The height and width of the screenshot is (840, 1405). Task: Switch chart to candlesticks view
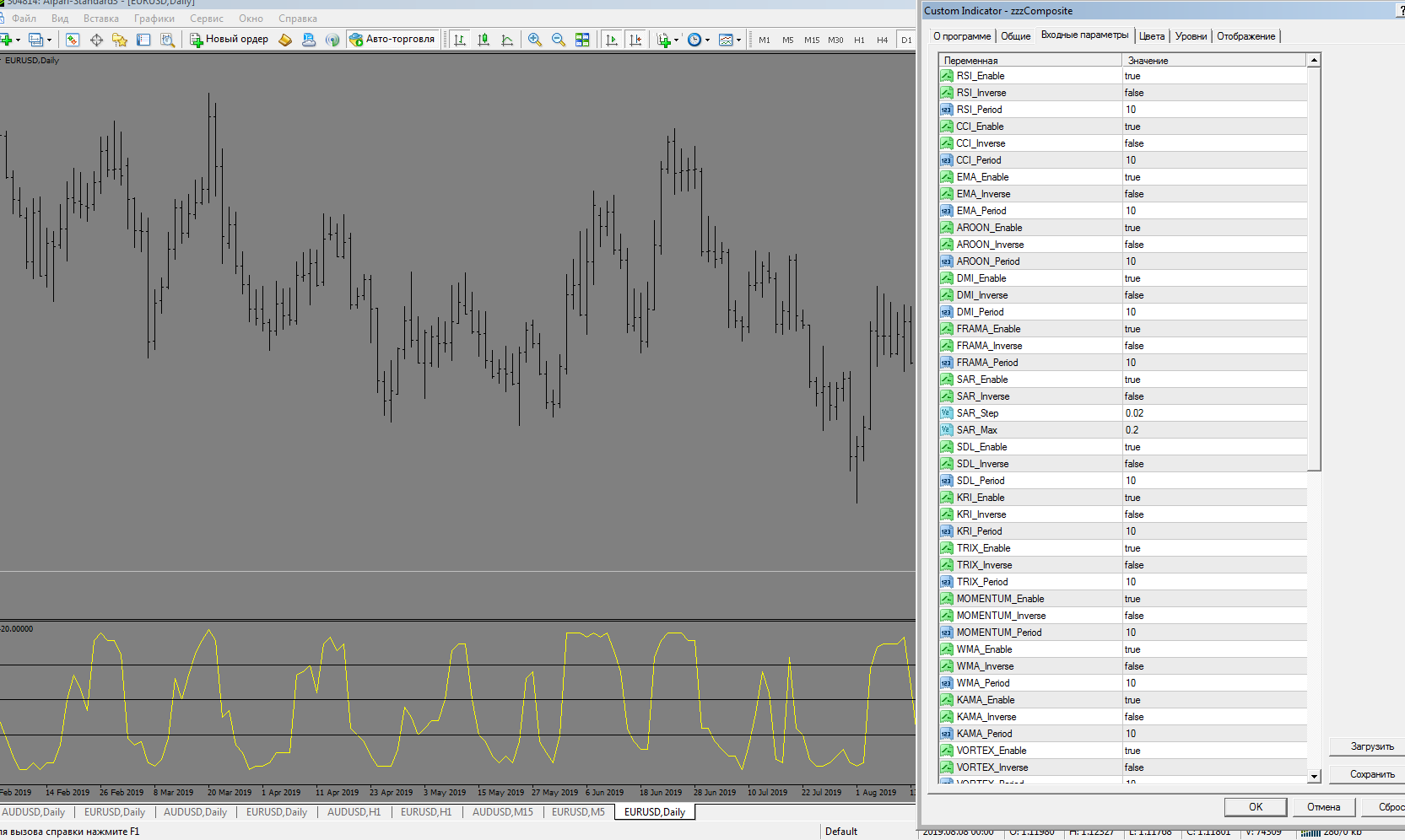pos(484,40)
